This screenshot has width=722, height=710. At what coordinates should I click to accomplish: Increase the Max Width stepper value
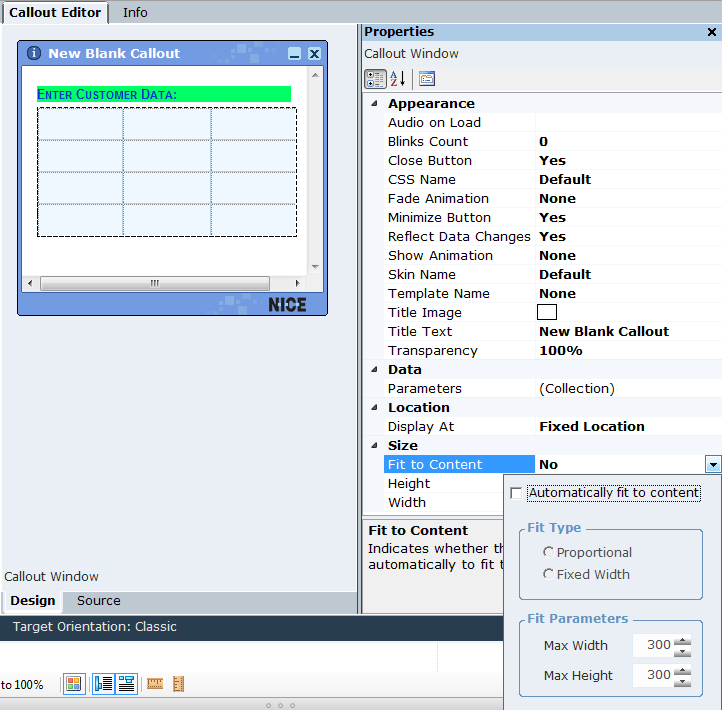tap(683, 641)
